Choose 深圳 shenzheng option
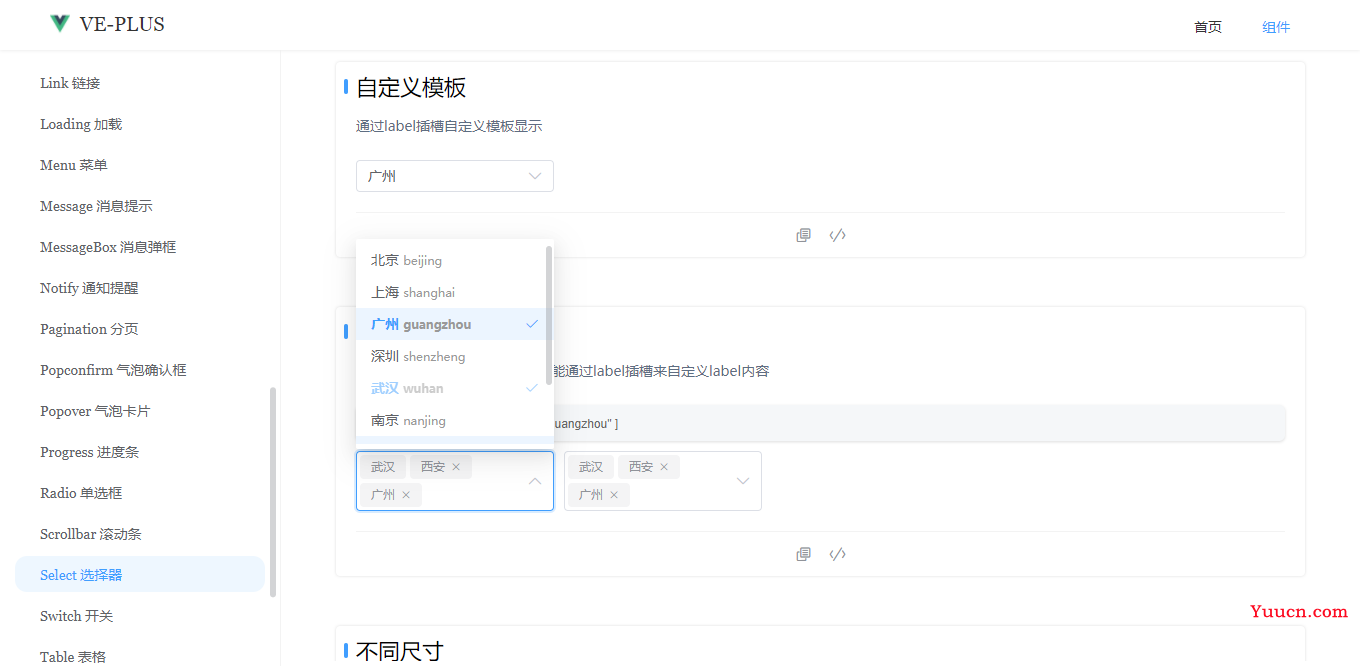Screen dimensions: 1360x666 click(x=450, y=356)
